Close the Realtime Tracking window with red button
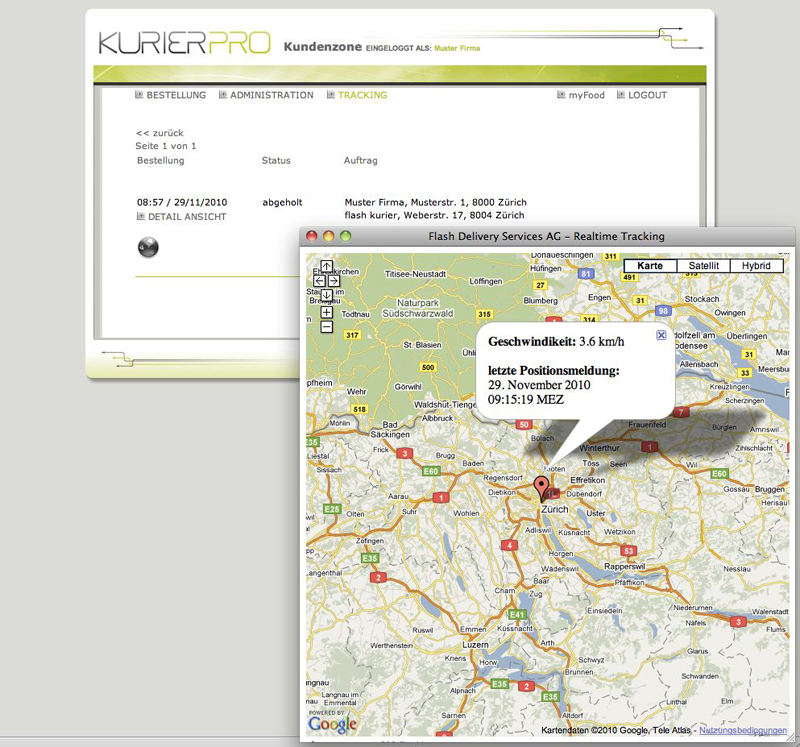800x747 pixels. [x=312, y=236]
